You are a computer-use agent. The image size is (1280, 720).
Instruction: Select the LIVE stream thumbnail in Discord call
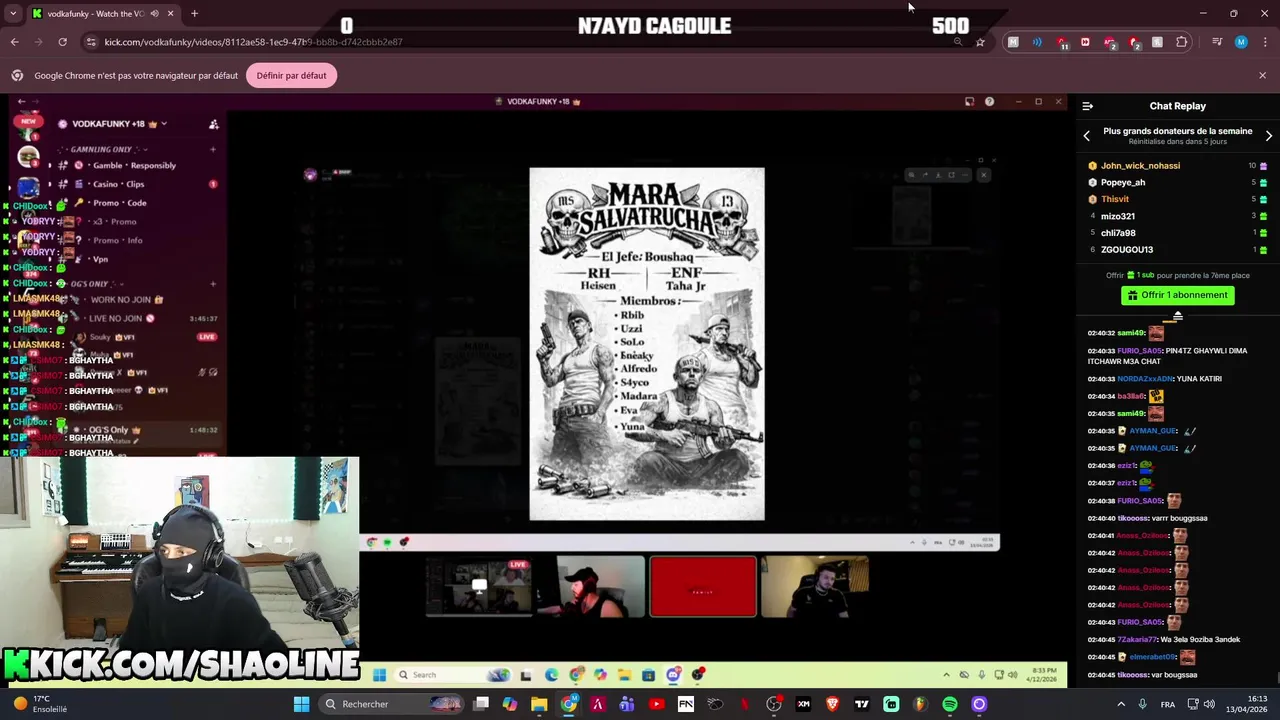tap(479, 587)
